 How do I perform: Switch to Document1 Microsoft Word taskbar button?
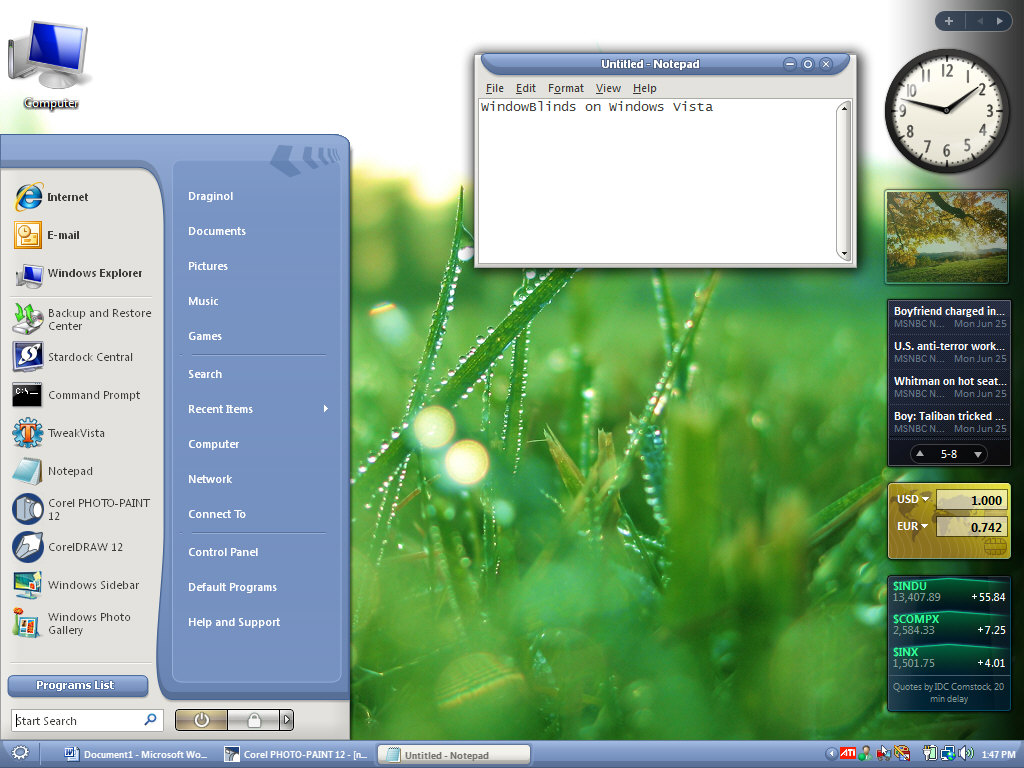tap(136, 754)
